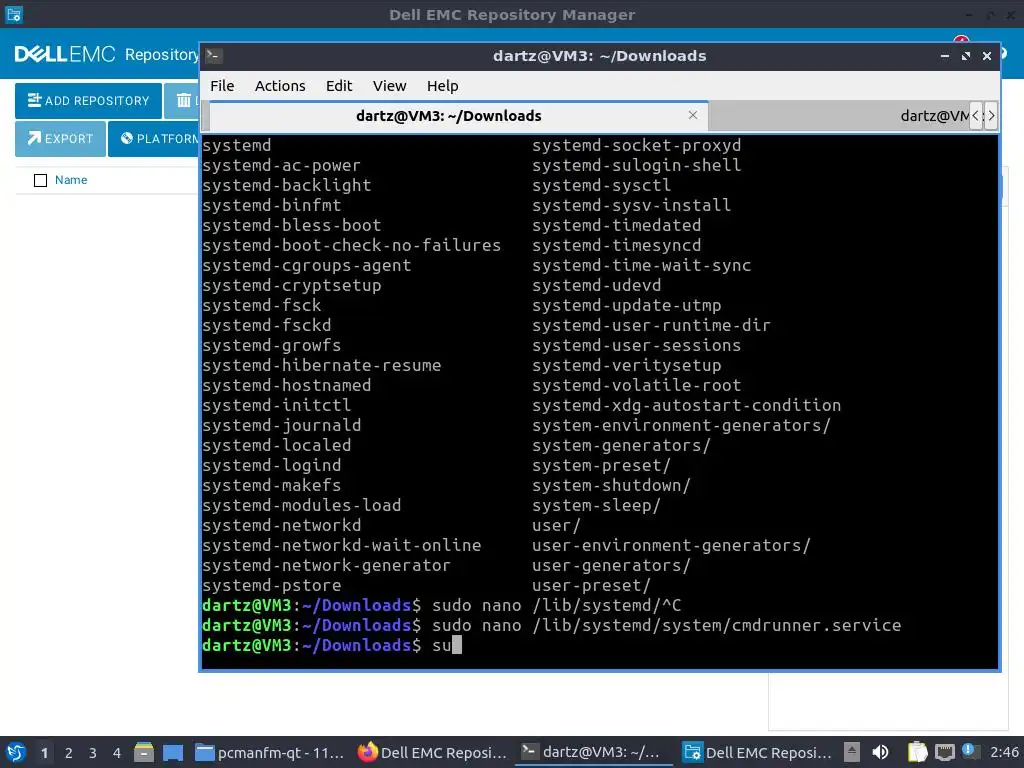1024x768 pixels.
Task: Switch to workspace 2
Action: pos(69,753)
